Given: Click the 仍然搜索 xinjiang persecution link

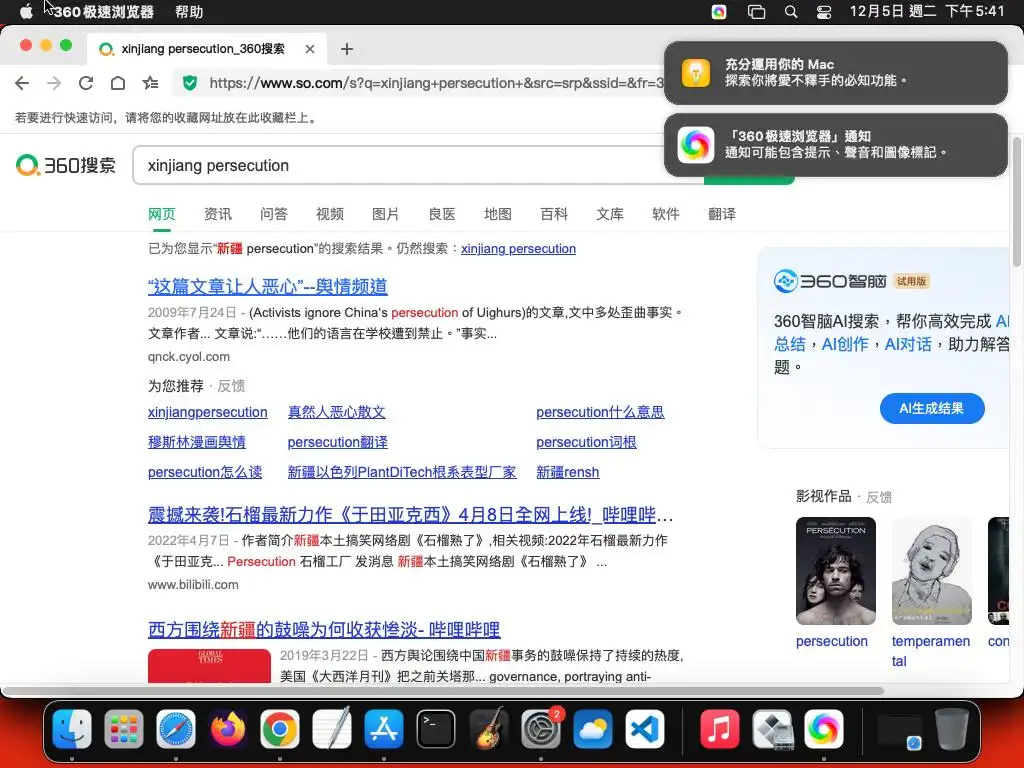Looking at the screenshot, I should (x=519, y=249).
